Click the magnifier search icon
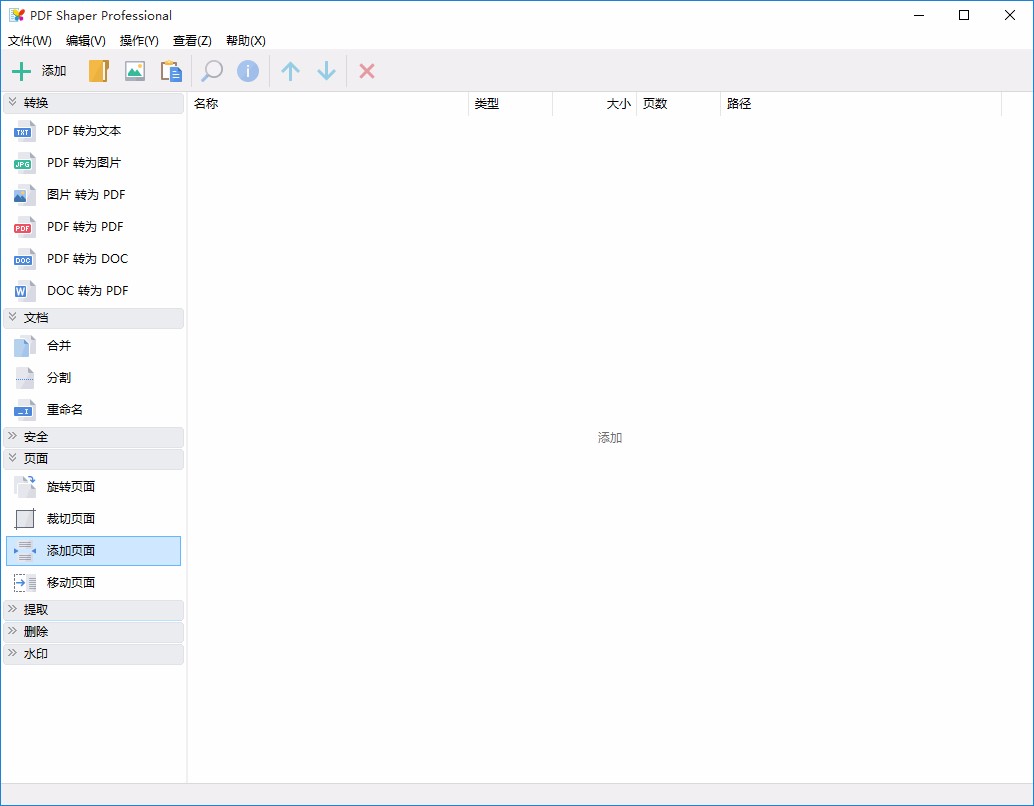 point(210,70)
